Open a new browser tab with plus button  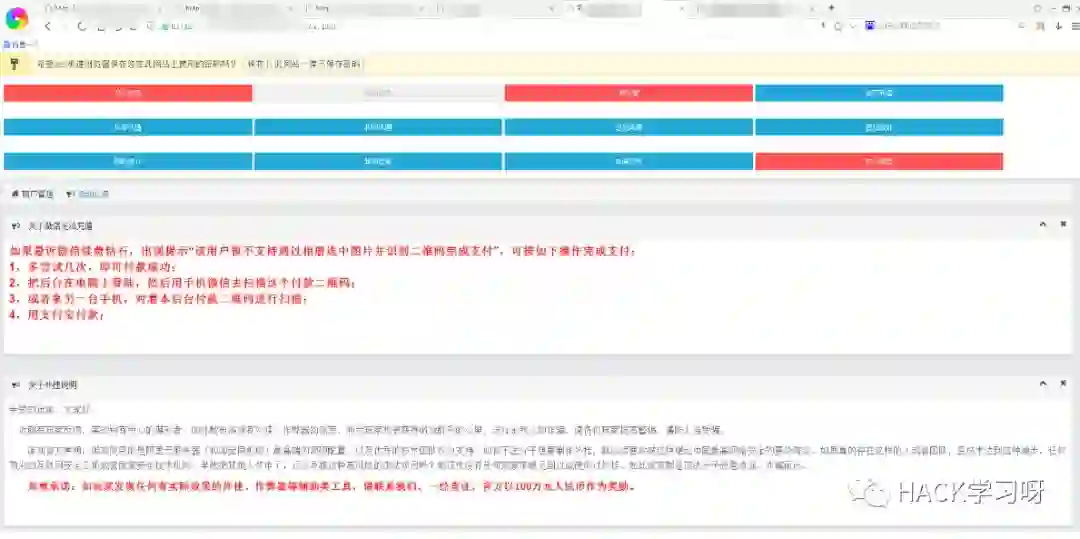pyautogui.click(x=831, y=8)
